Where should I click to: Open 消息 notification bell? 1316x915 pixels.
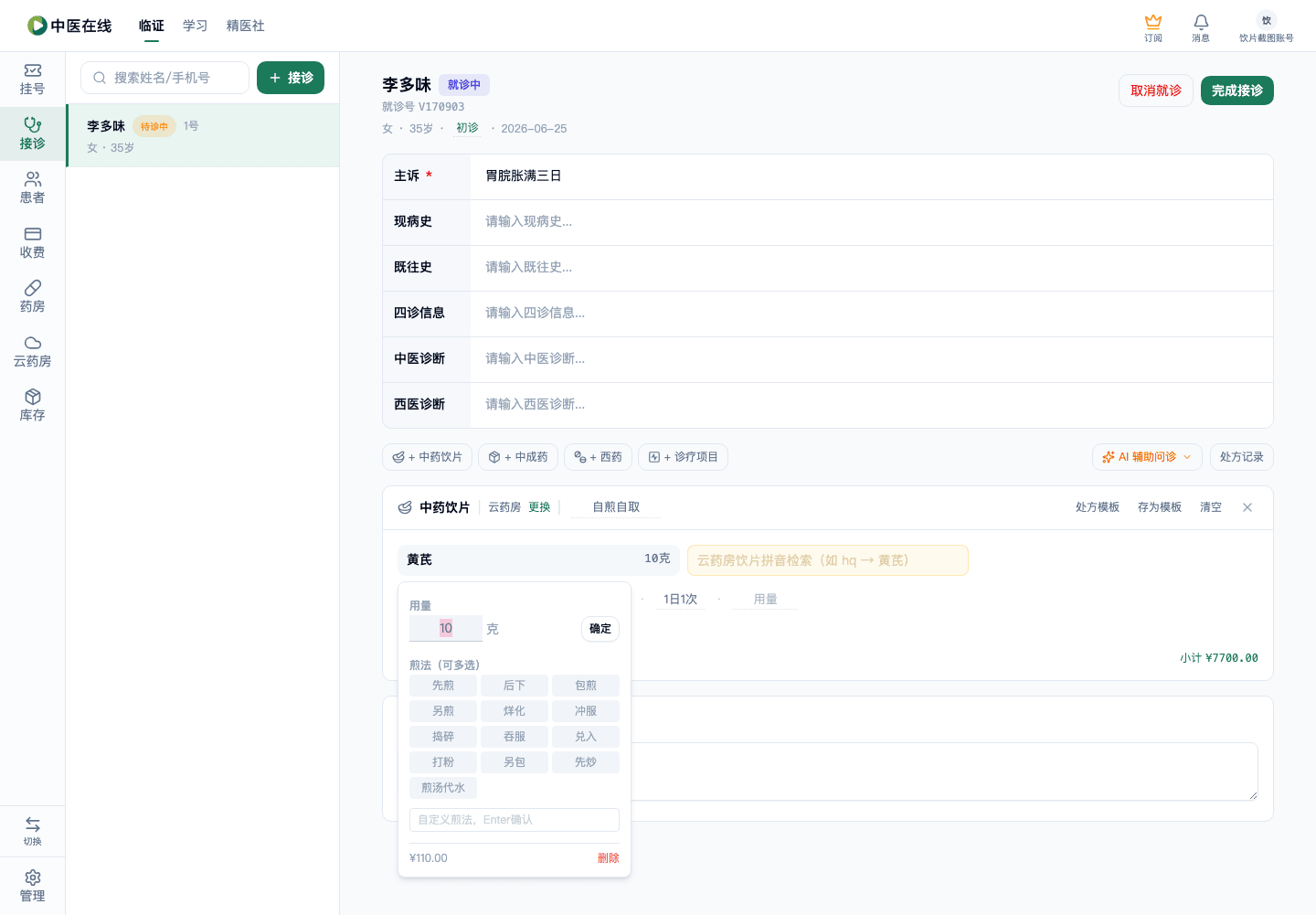pyautogui.click(x=1201, y=27)
